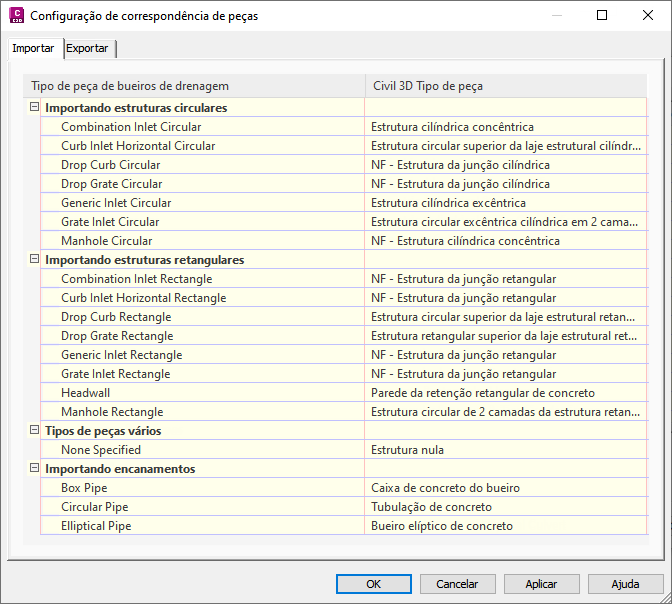Collapse the Importando encanamentos group

(34, 468)
